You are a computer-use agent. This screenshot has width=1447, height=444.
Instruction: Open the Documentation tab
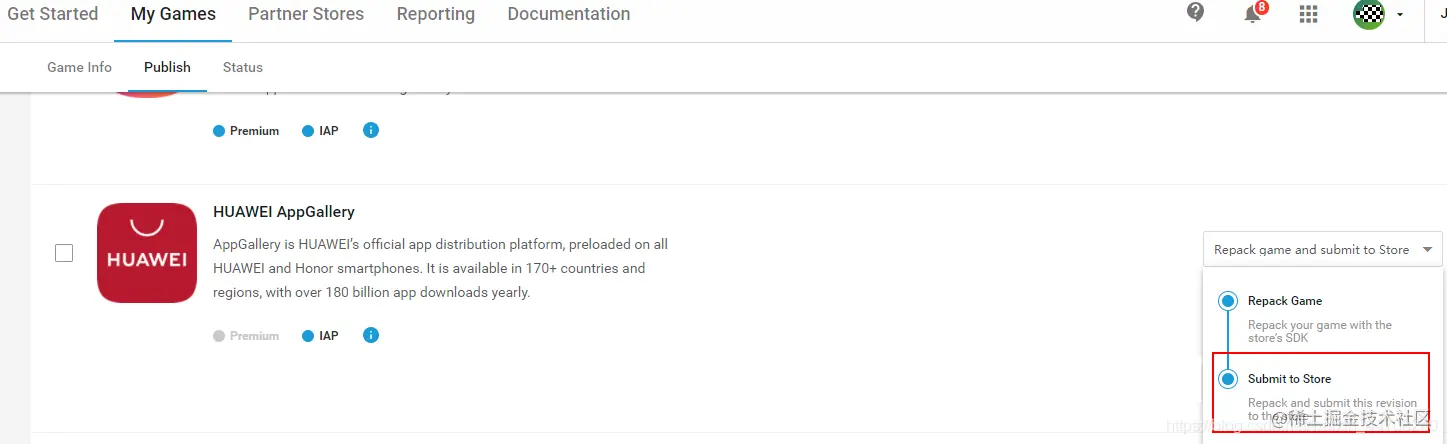pyautogui.click(x=569, y=14)
